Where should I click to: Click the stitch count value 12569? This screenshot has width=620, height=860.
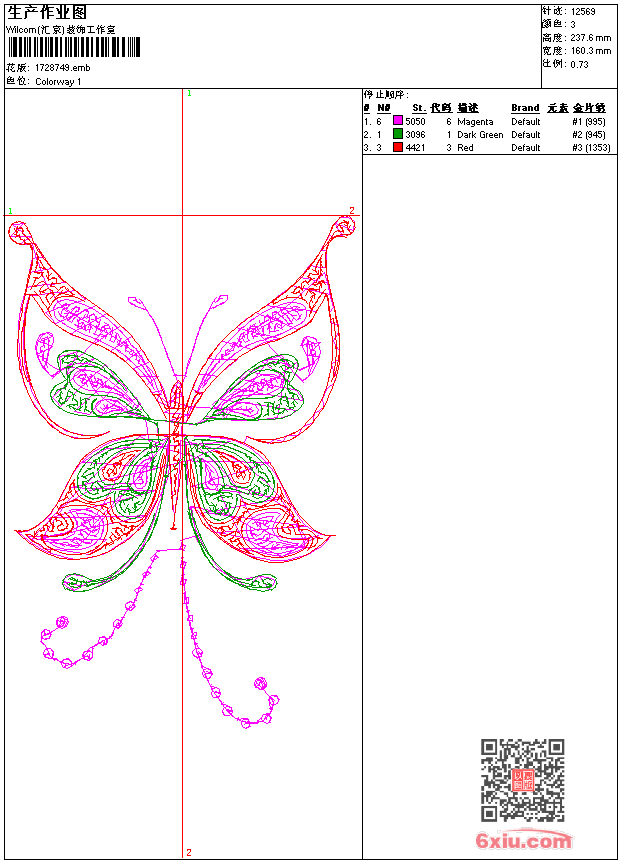point(583,12)
